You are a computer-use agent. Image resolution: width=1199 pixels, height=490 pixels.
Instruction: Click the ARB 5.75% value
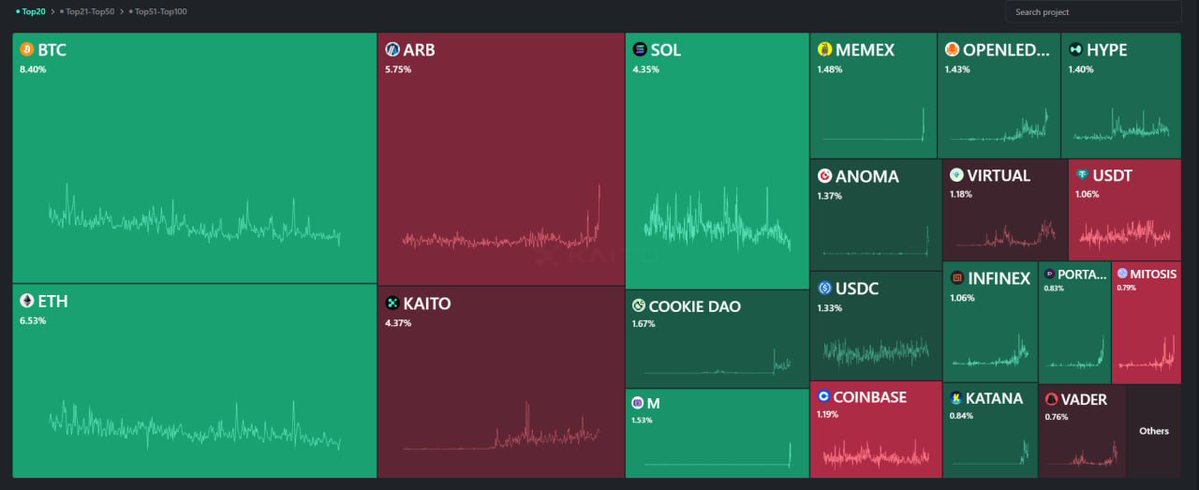(x=398, y=70)
